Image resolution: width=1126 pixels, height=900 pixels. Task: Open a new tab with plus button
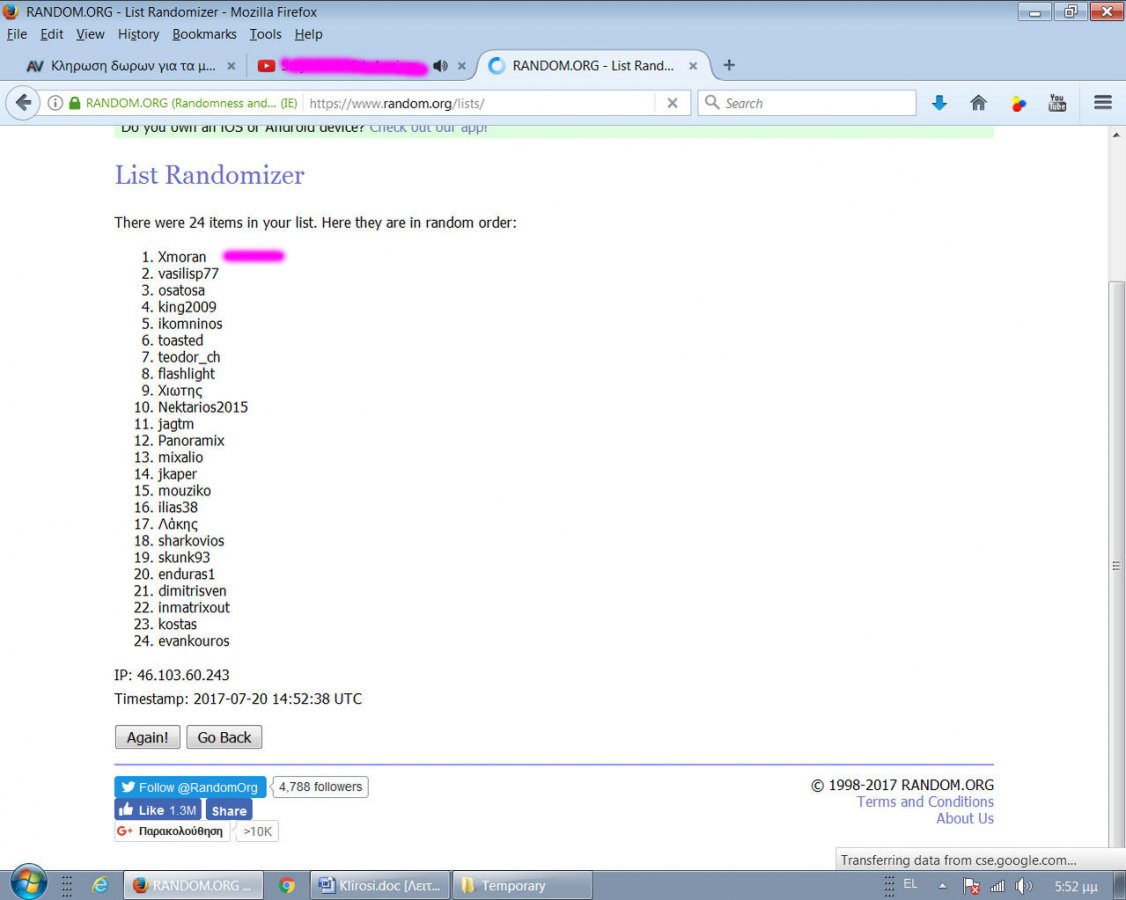click(729, 65)
